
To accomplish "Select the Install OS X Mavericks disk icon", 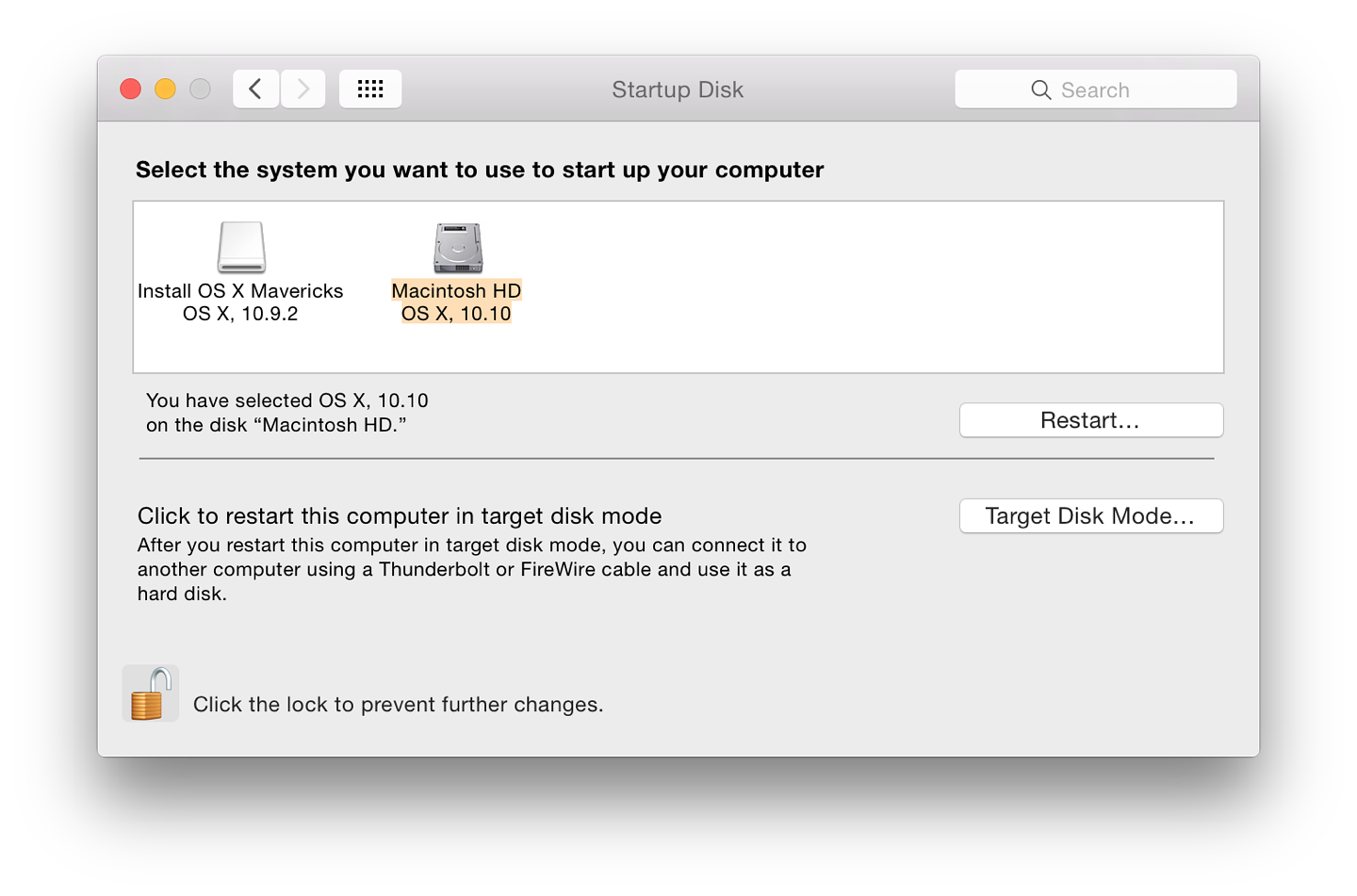I will pyautogui.click(x=241, y=247).
